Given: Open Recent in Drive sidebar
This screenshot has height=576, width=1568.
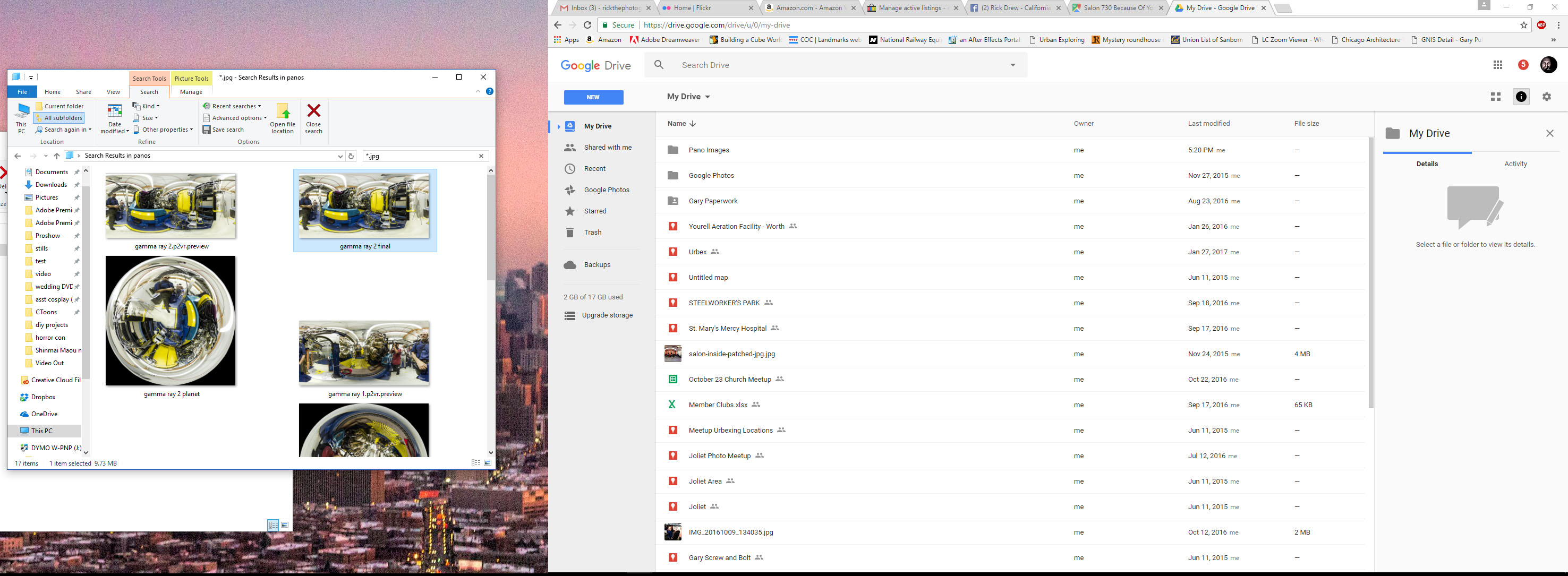Looking at the screenshot, I should click(595, 168).
